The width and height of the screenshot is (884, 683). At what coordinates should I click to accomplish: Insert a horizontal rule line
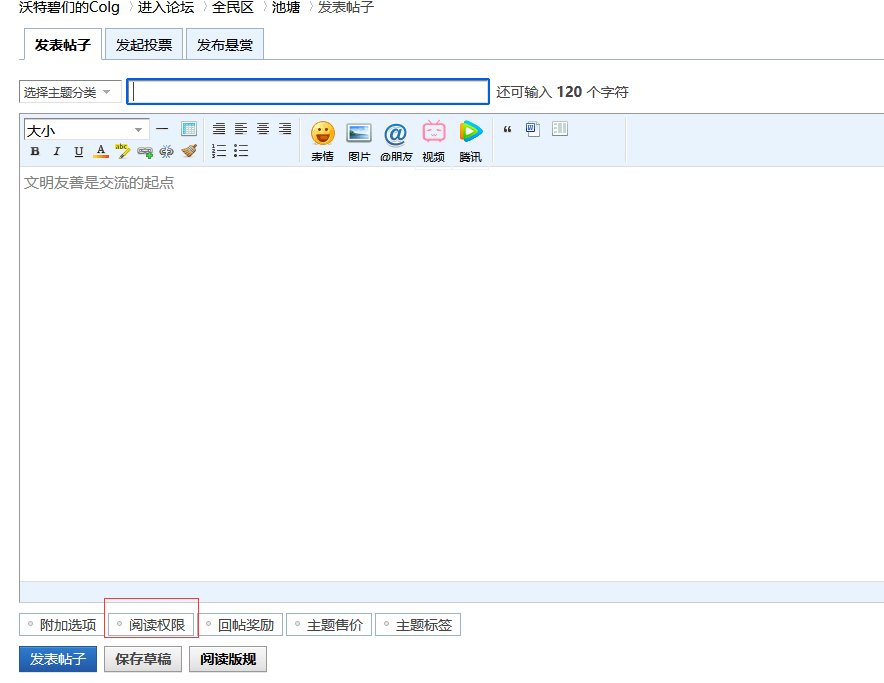(162, 129)
